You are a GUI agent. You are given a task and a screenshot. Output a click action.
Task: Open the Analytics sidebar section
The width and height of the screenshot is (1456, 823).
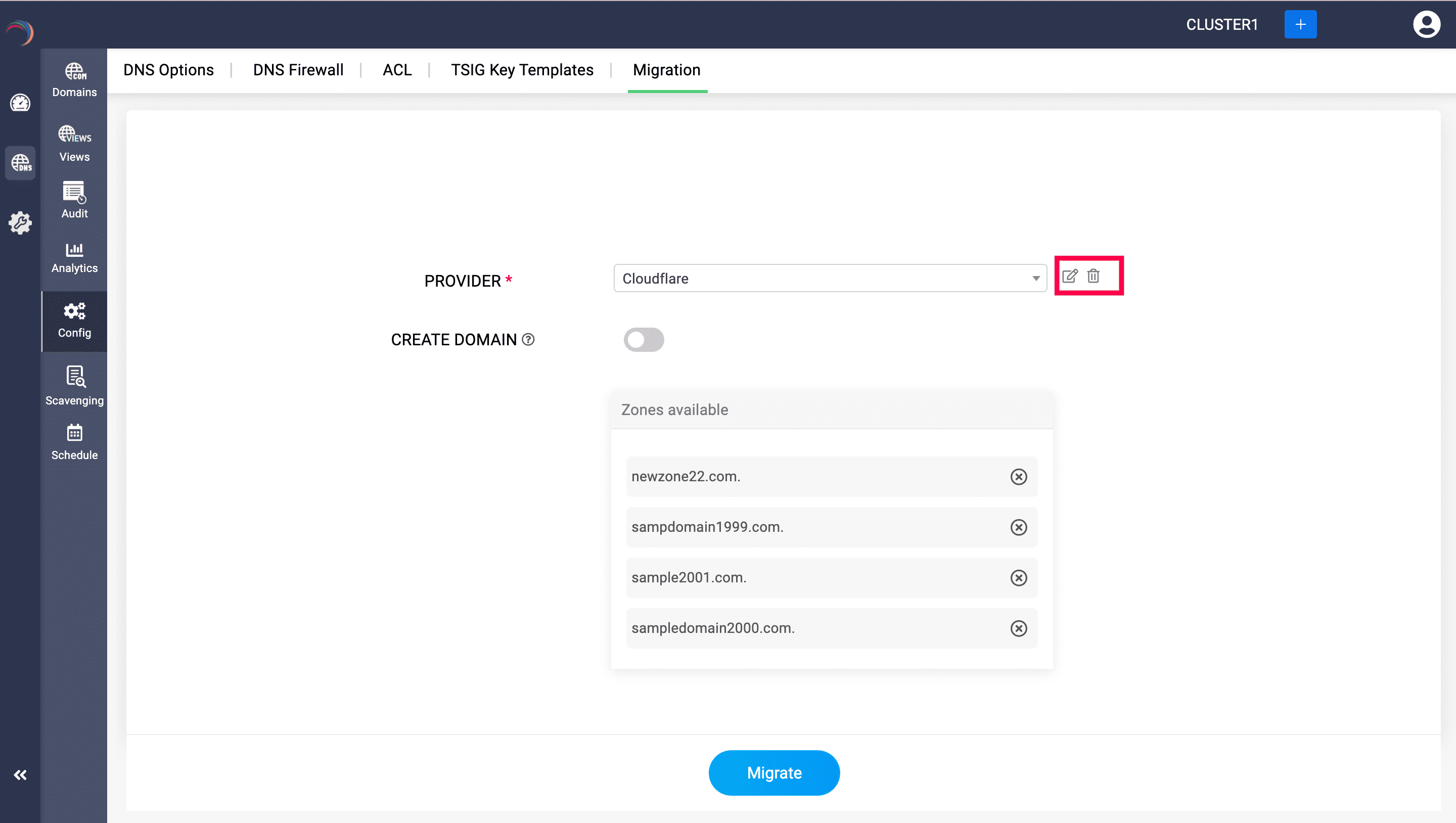click(74, 258)
